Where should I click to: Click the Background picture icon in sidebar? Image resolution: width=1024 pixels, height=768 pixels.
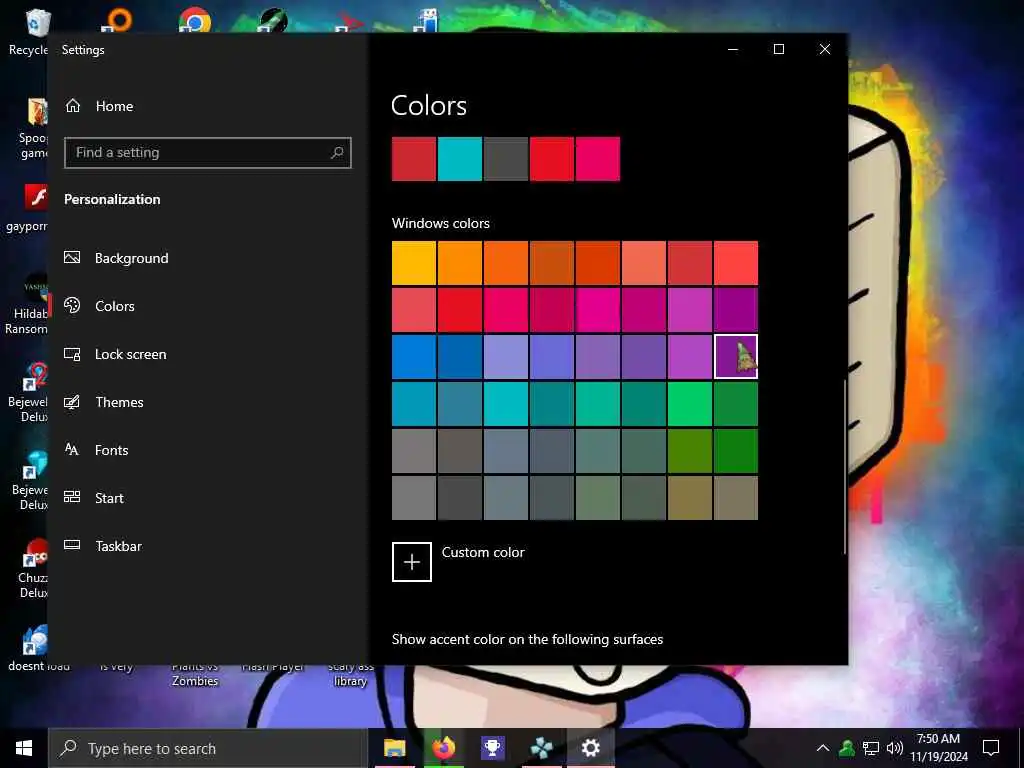point(72,257)
